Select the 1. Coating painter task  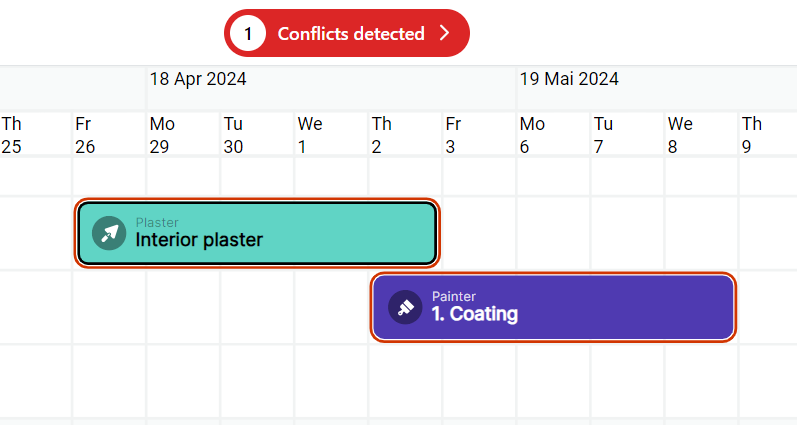[580, 306]
